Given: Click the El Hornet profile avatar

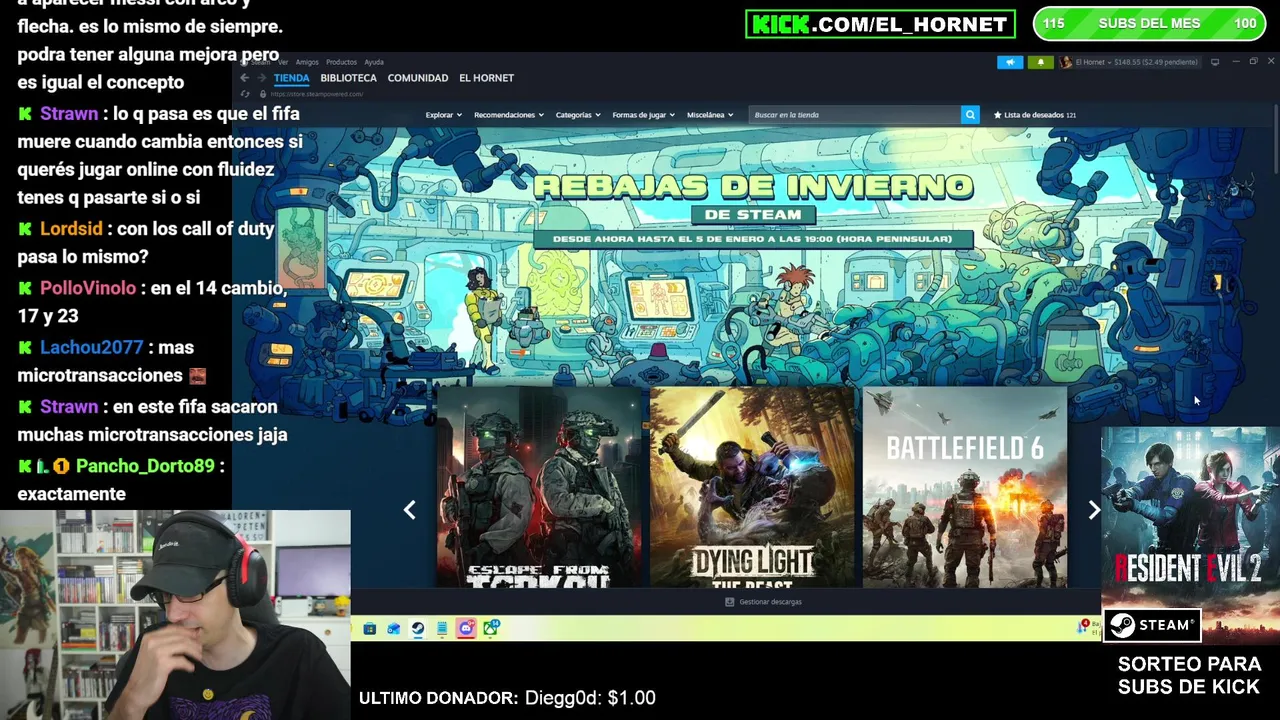Looking at the screenshot, I should click(1066, 62).
